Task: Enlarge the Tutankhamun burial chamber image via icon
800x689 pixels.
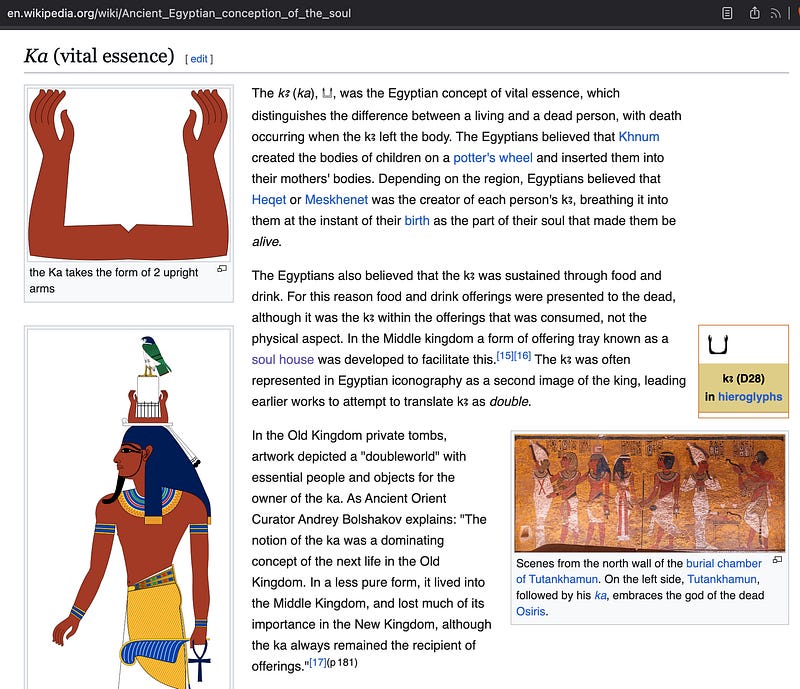Action: pyautogui.click(x=777, y=560)
